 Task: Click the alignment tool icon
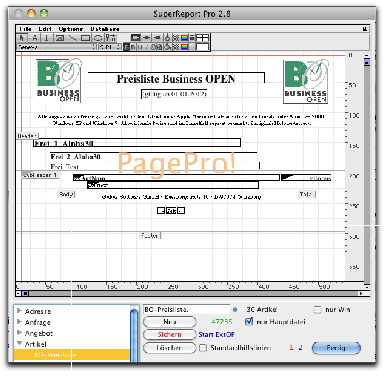(x=111, y=38)
